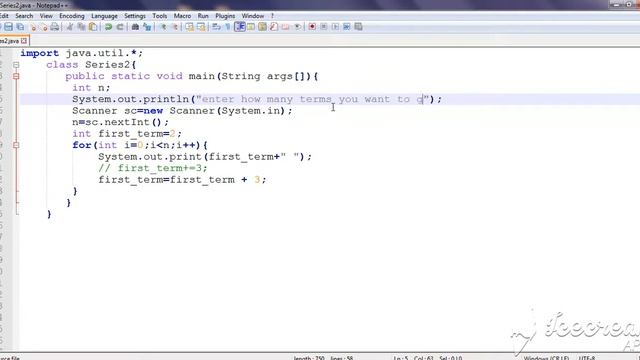
Task: Open the Search menu
Action: click(x=24, y=16)
